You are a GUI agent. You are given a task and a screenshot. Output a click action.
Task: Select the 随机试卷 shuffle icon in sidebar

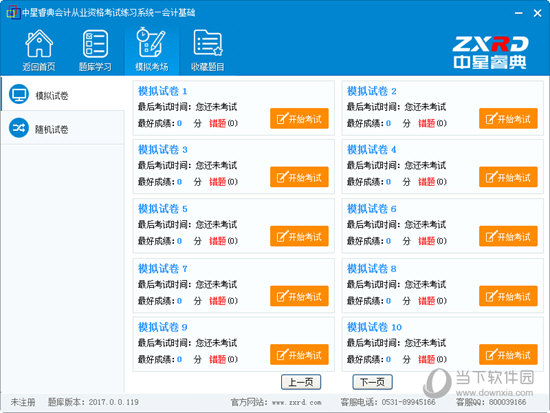pyautogui.click(x=19, y=128)
